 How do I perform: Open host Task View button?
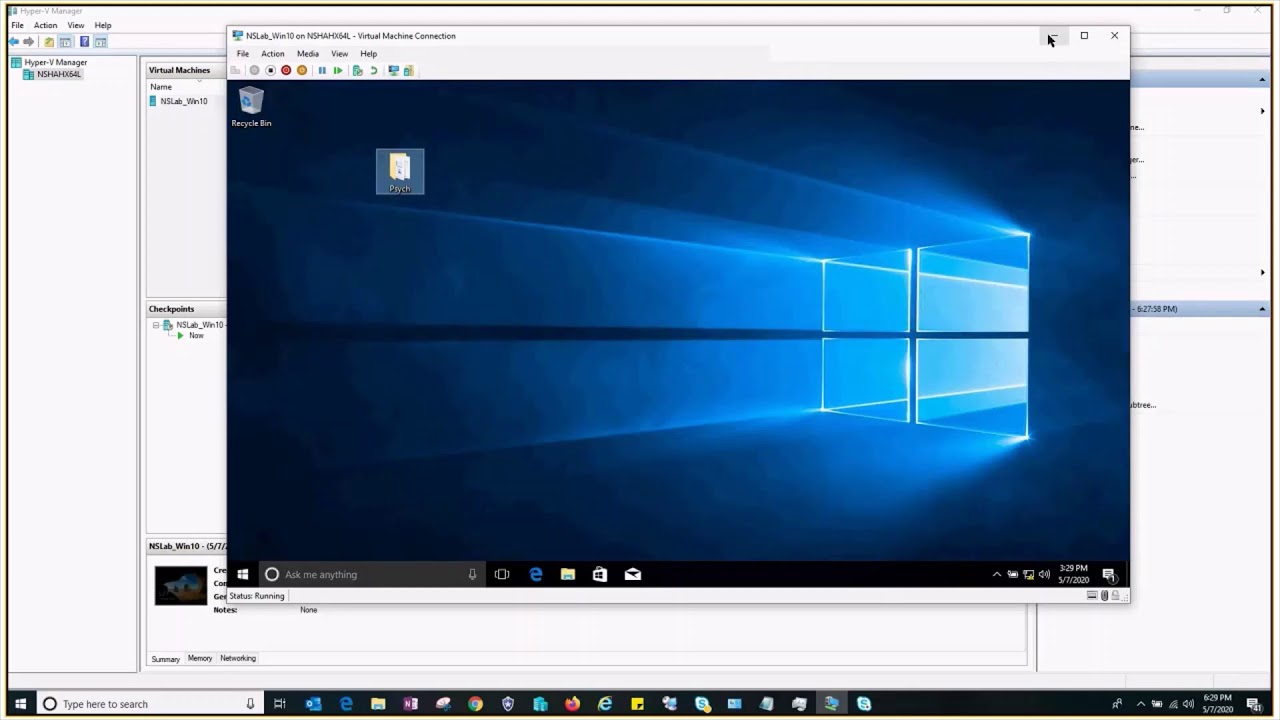click(280, 704)
